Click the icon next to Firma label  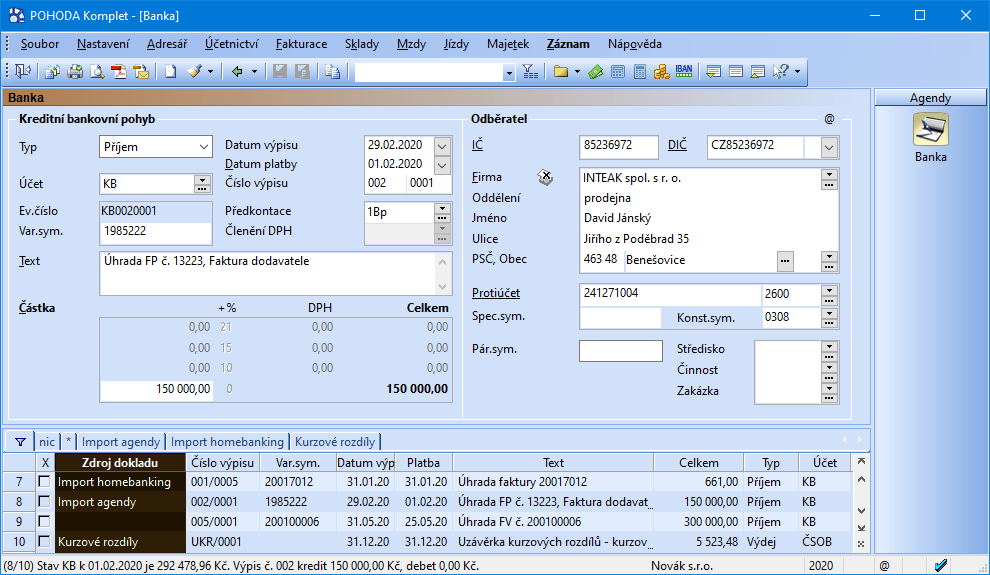point(546,178)
